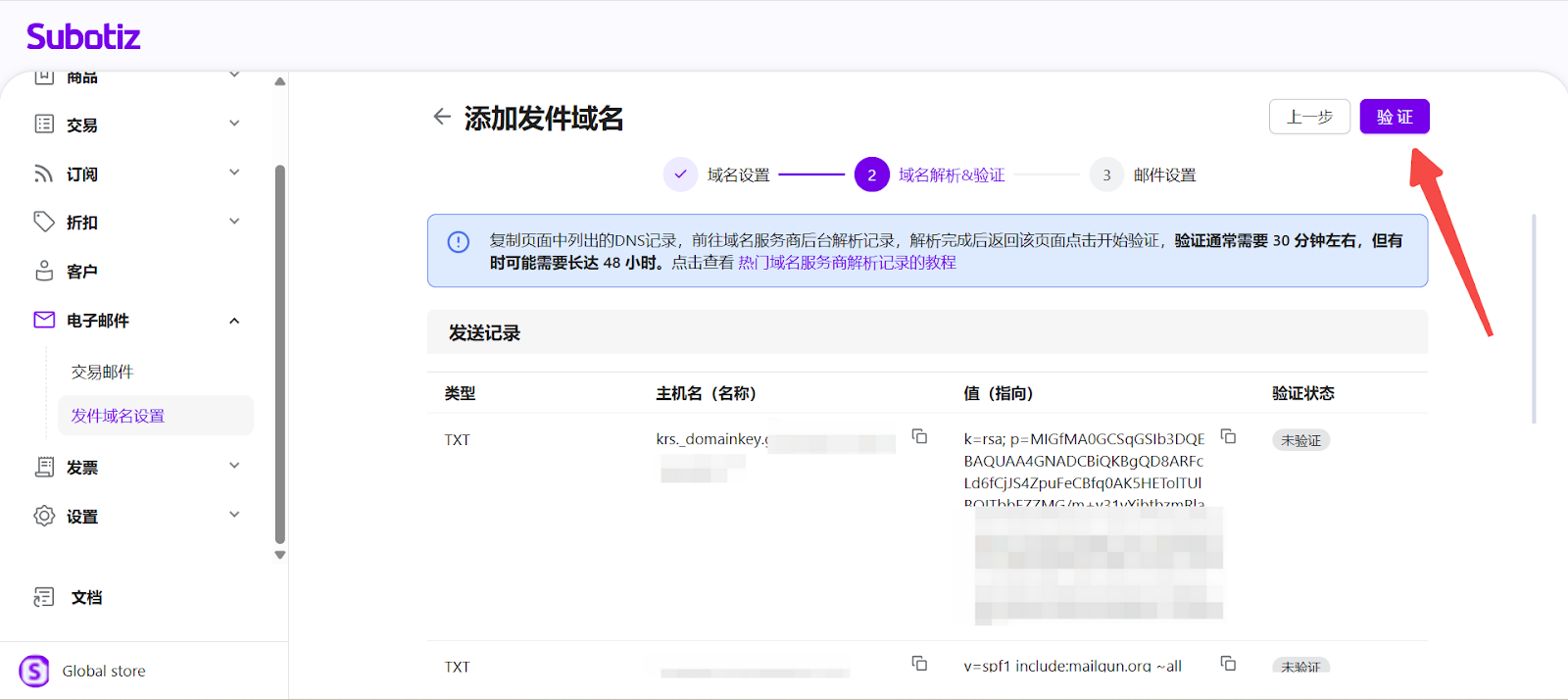Click the back arrow beside 添加发件域名
Screen dimensions: 1568x700
tap(442, 117)
